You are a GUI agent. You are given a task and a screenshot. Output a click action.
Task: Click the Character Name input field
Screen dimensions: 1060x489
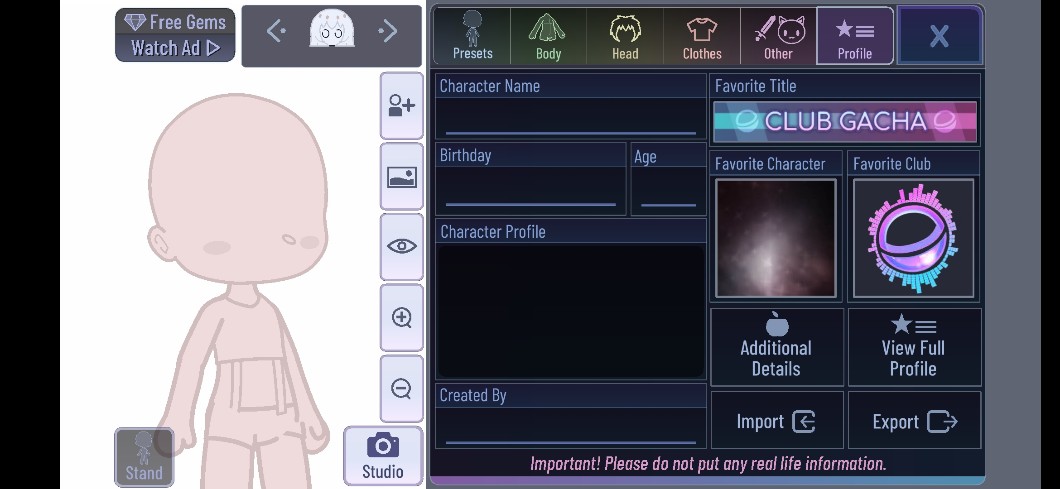(x=571, y=118)
